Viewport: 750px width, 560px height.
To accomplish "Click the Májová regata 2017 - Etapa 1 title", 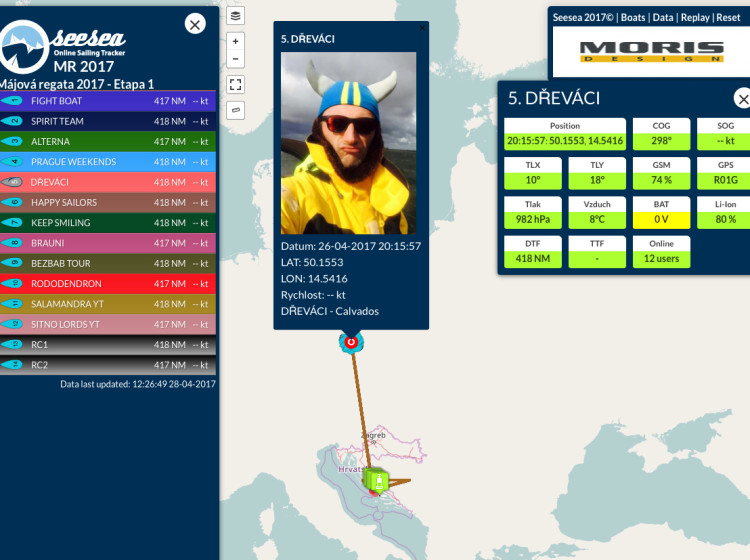I will pos(77,84).
